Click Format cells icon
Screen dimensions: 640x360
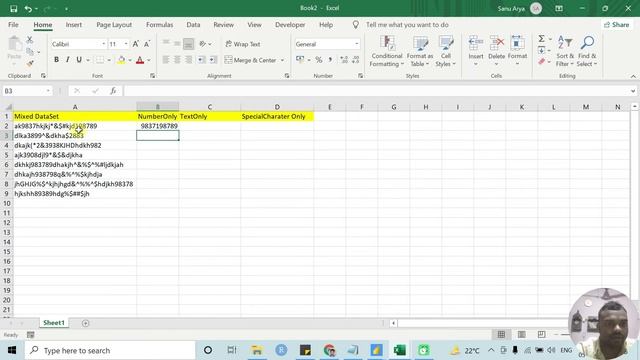(518, 42)
